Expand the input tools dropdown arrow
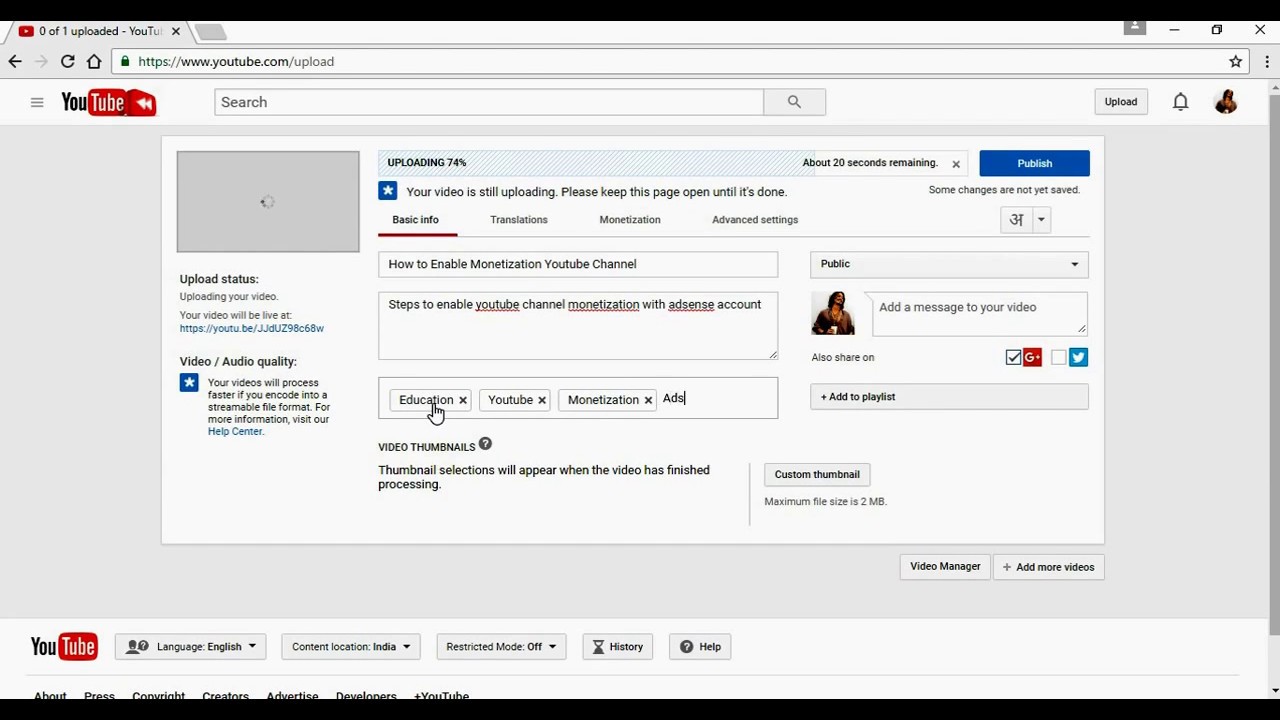 pyautogui.click(x=1041, y=220)
